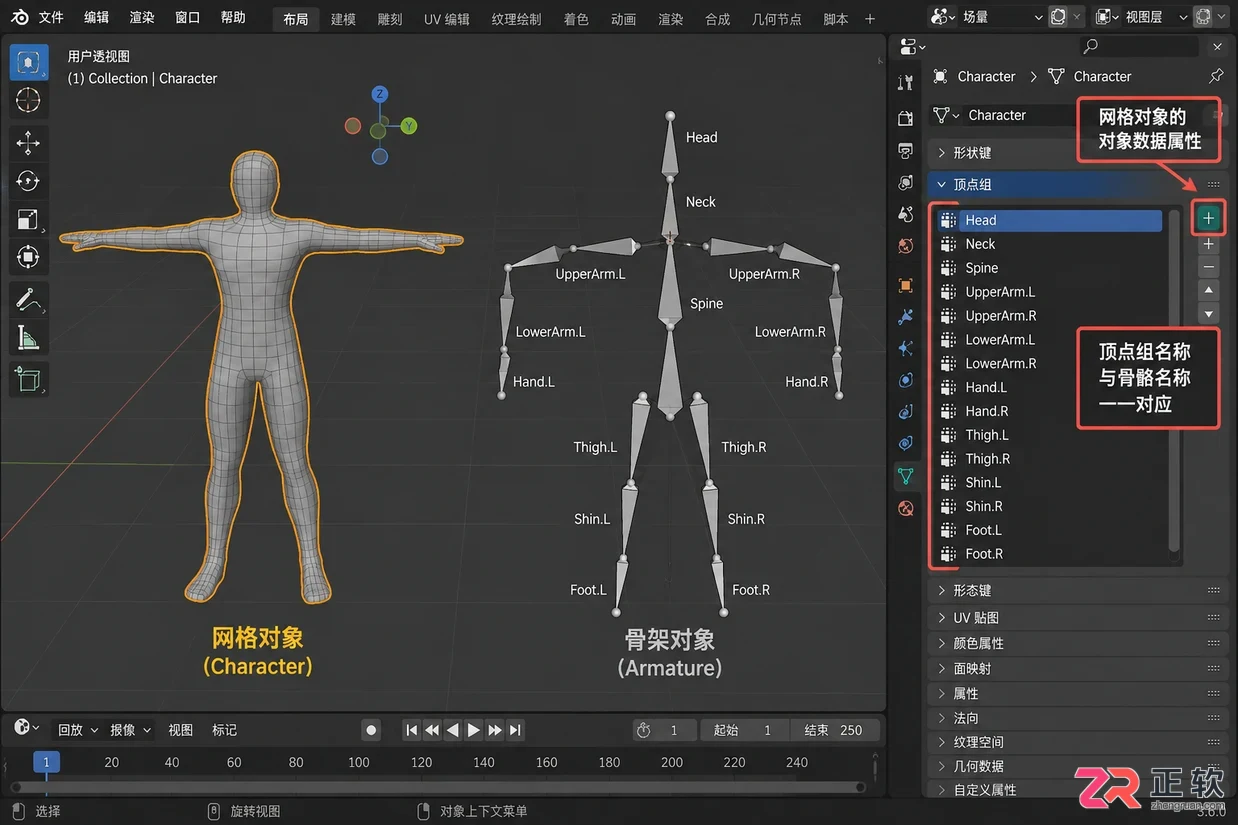Select the Add Cube tool
This screenshot has height=825, width=1238.
point(28,379)
